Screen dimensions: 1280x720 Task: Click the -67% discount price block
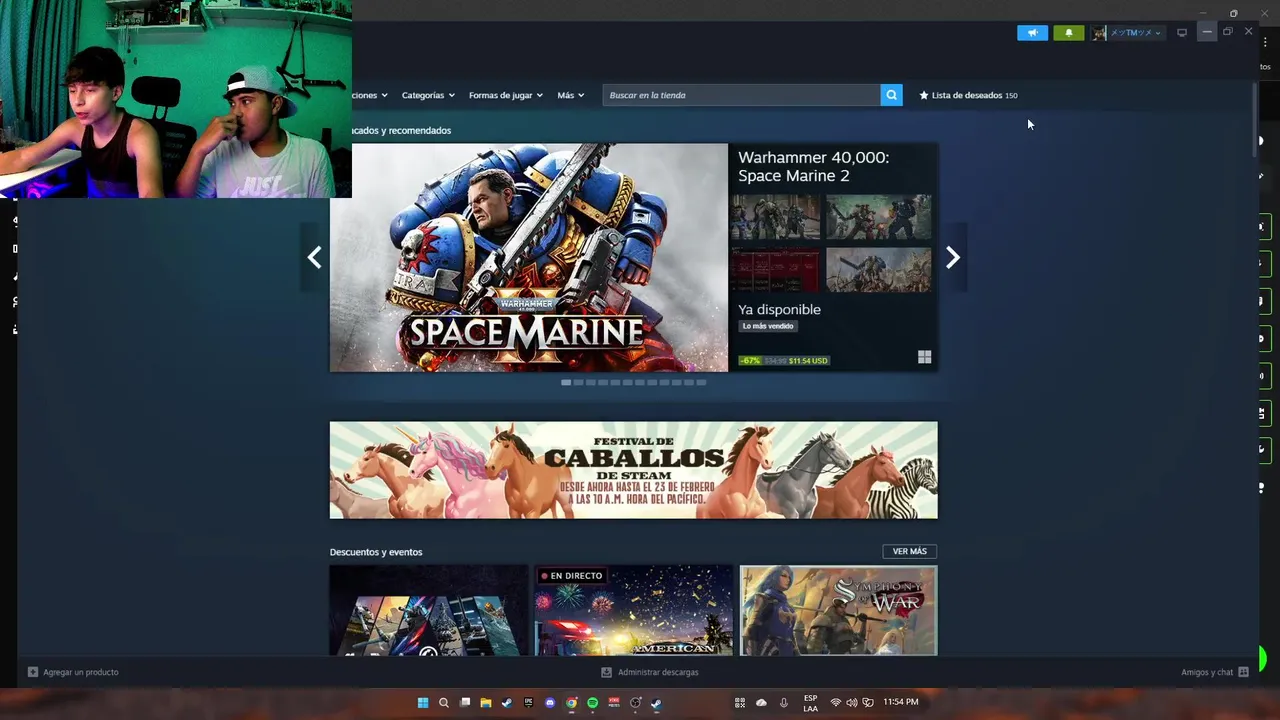pyautogui.click(x=784, y=360)
